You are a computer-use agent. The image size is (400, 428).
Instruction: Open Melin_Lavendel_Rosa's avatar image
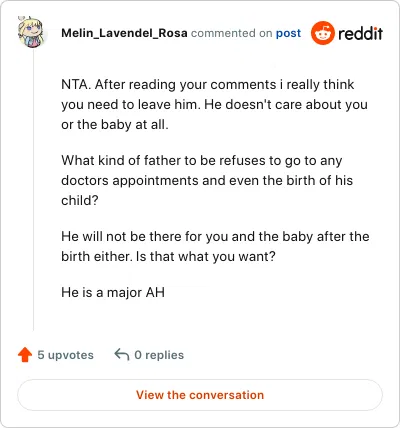point(31,32)
